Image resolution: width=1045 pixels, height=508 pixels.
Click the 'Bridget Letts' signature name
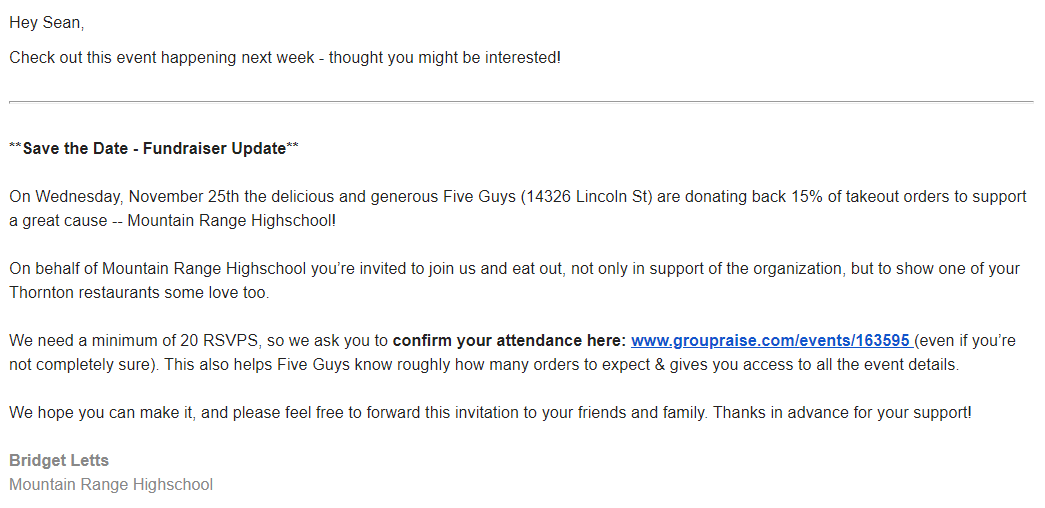(x=59, y=460)
